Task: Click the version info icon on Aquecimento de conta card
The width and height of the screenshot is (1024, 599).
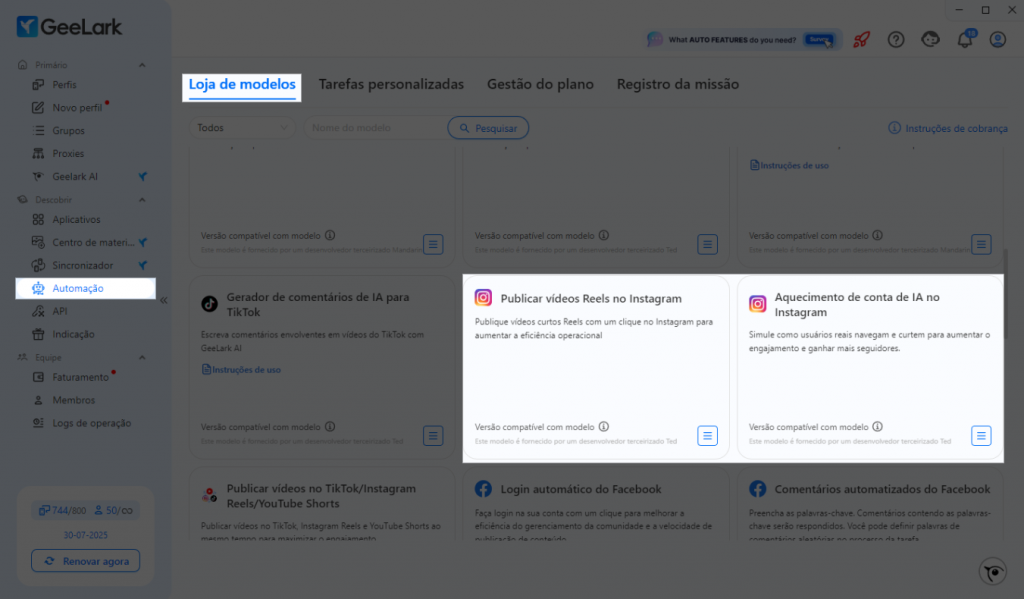Action: point(878,427)
